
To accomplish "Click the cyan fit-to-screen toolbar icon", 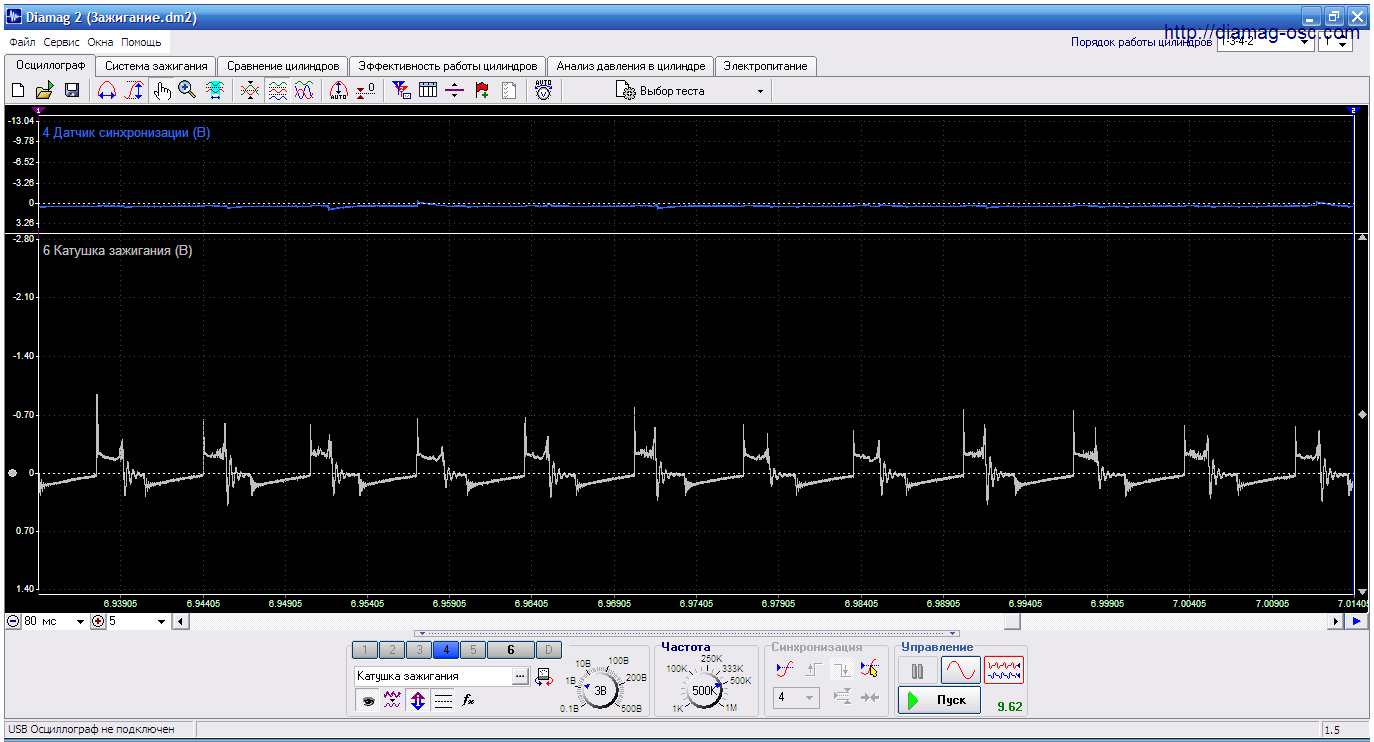I will click(x=214, y=91).
